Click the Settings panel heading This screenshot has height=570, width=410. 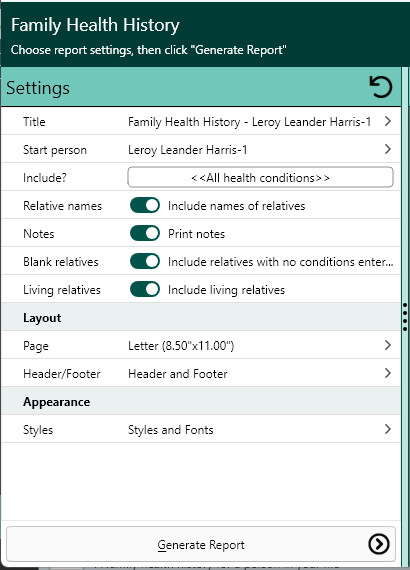38,88
